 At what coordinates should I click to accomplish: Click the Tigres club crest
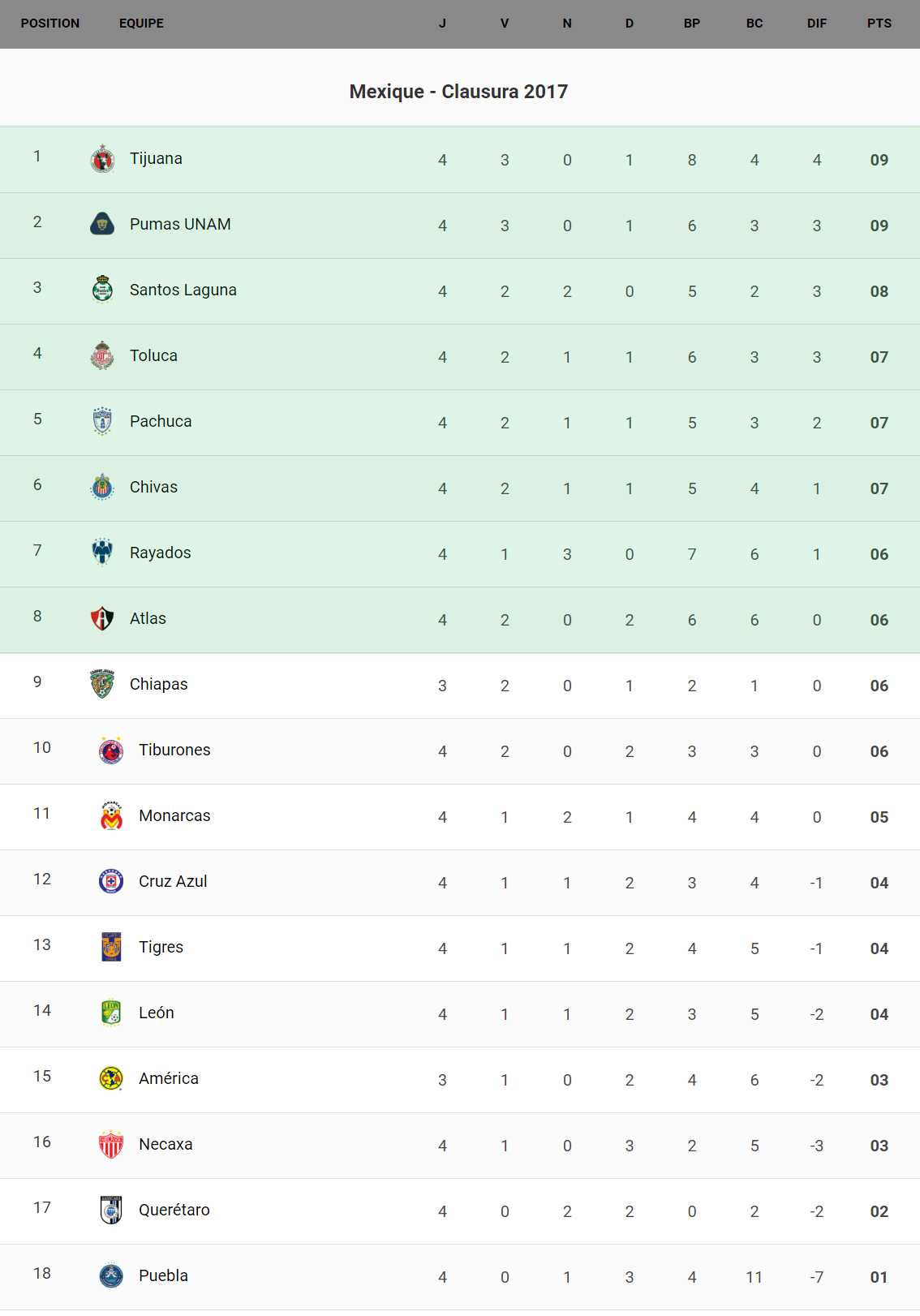click(111, 947)
